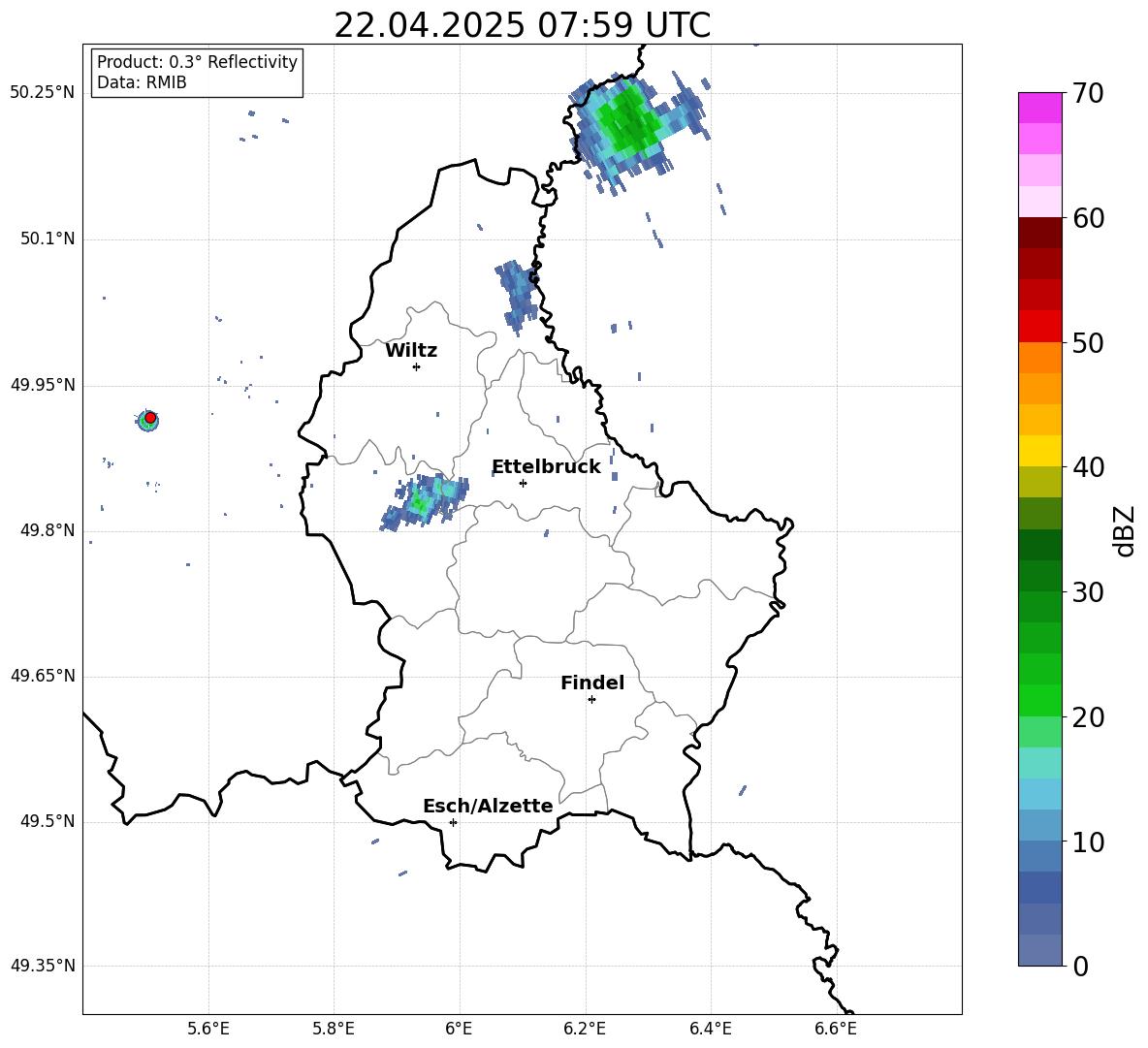This screenshot has width=1148, height=1048.
Task: Click the 50.25°N latitude label
Action: tap(43, 92)
